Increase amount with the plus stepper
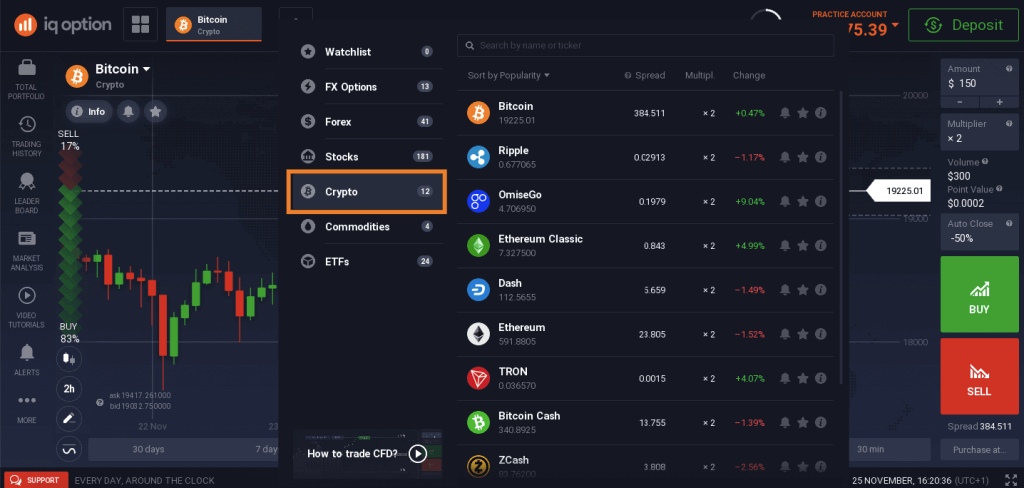 999,102
